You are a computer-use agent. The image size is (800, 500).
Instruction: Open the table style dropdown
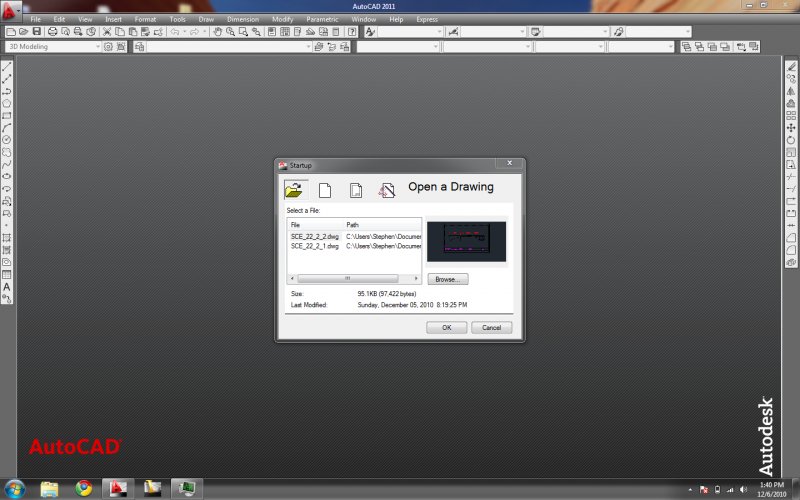576,32
